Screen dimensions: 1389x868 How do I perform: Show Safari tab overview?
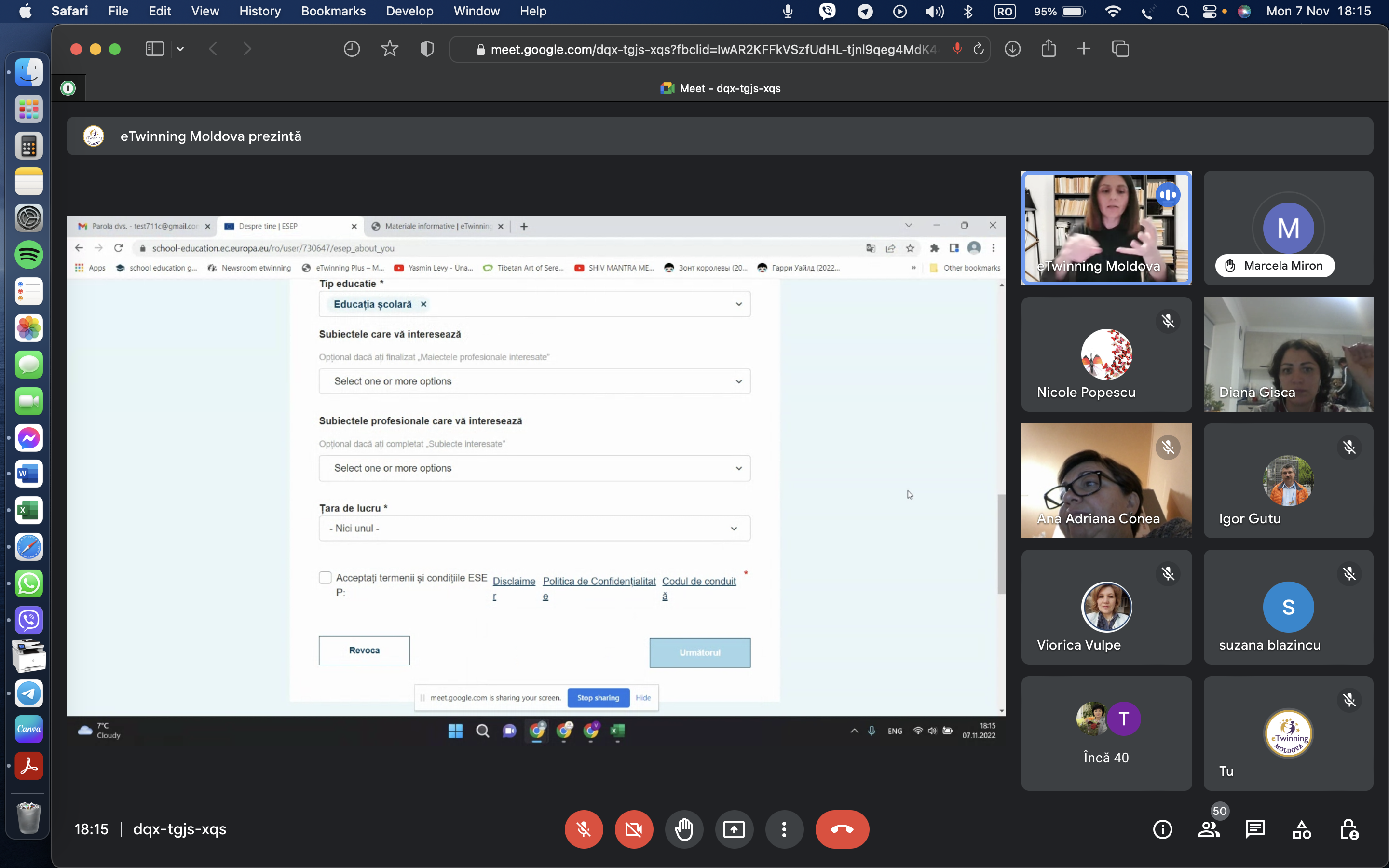1120,49
